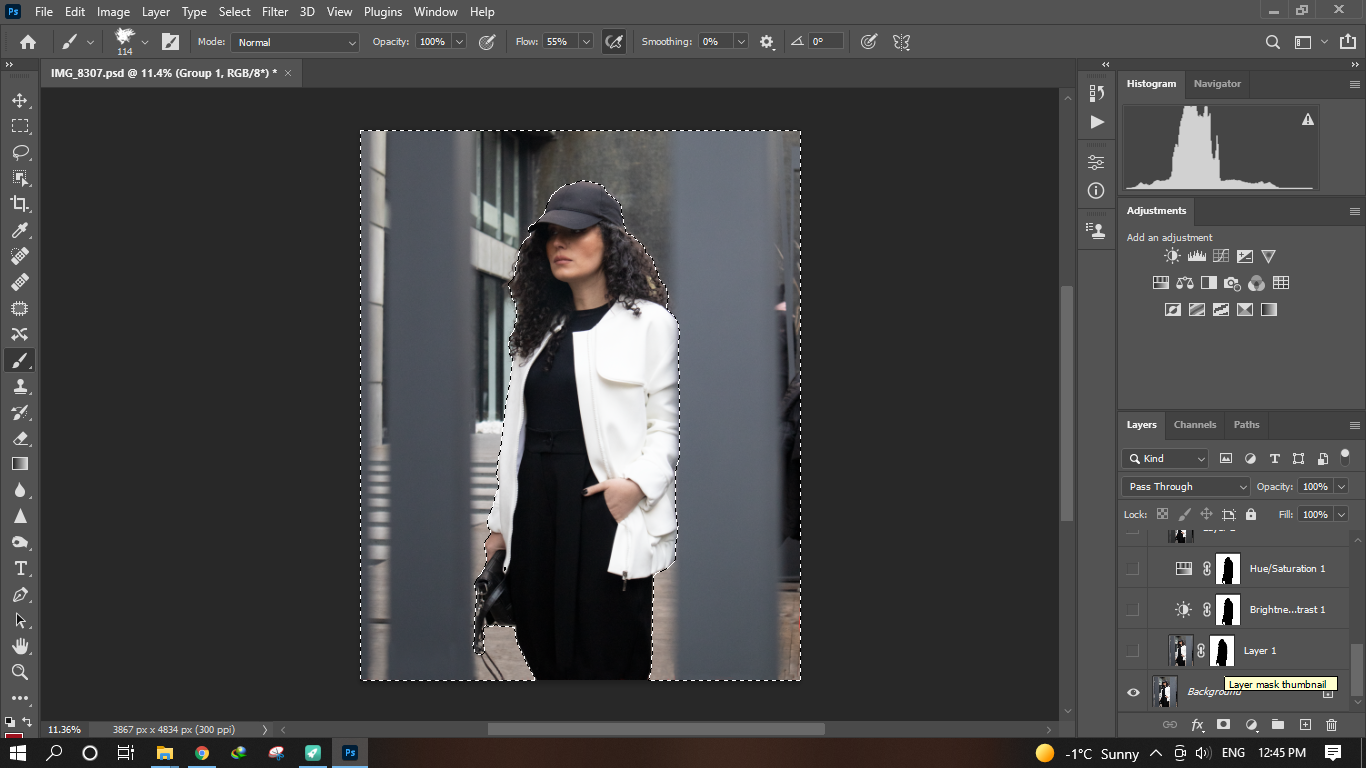
Task: Open the Filter menu
Action: coord(275,12)
